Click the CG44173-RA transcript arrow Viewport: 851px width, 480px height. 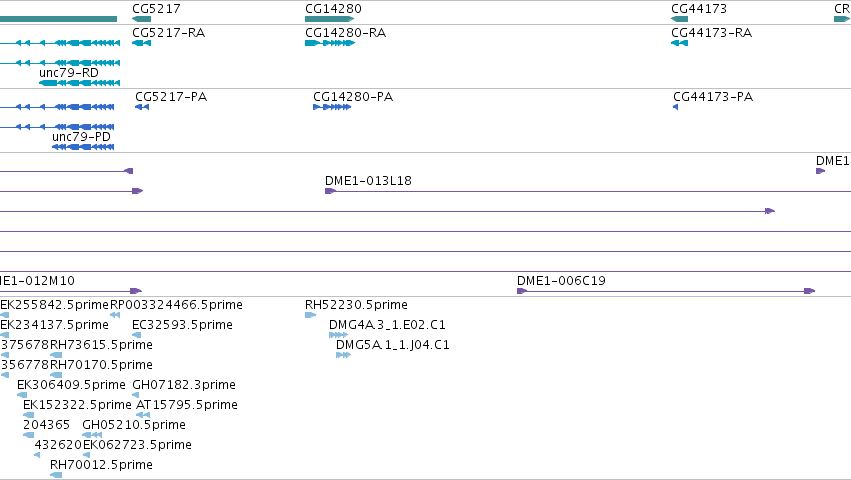(679, 43)
